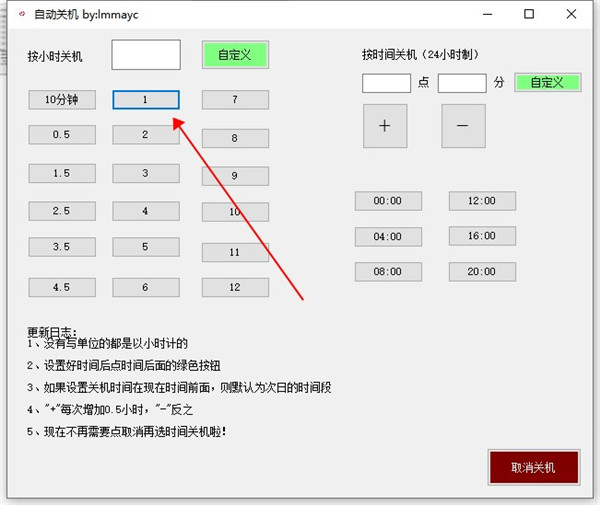Select the 08:00 shutdown time
The height and width of the screenshot is (505, 600).
click(x=388, y=272)
